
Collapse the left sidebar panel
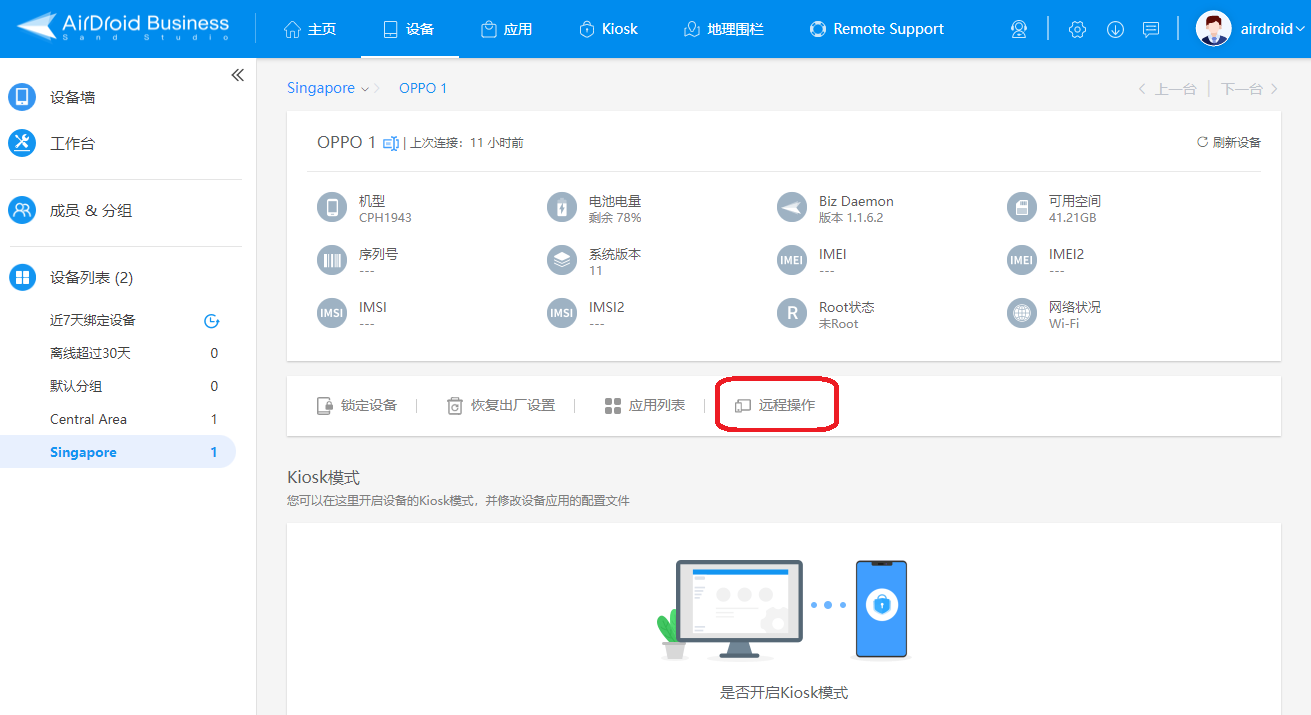(x=237, y=75)
